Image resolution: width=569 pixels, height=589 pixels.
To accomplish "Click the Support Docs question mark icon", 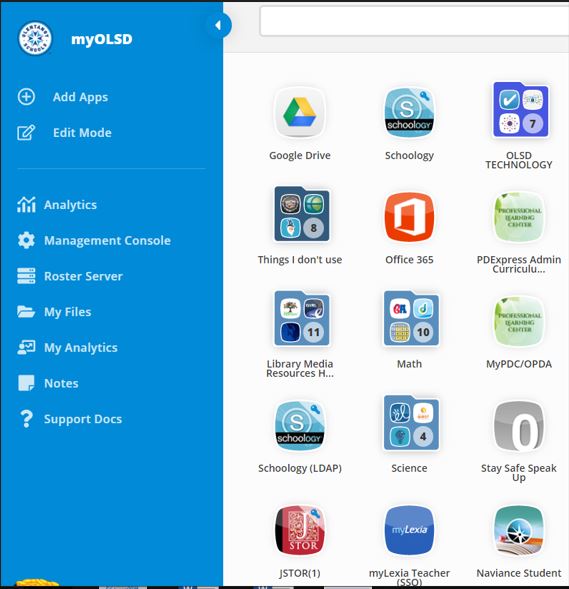I will click(x=26, y=419).
